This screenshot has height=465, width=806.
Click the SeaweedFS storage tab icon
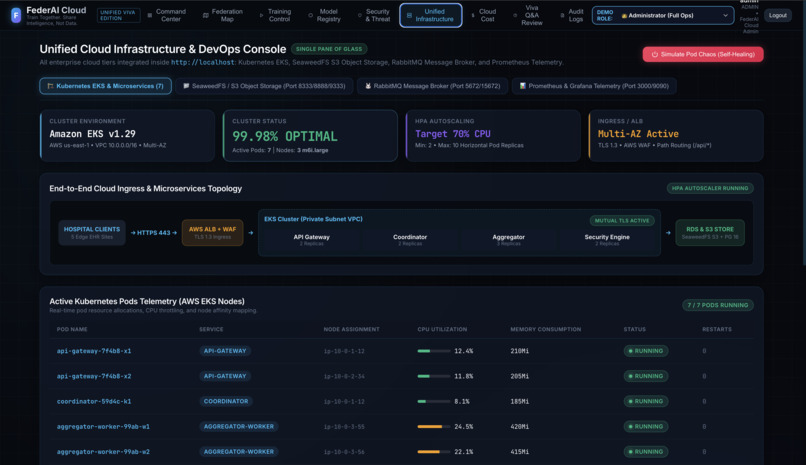186,86
